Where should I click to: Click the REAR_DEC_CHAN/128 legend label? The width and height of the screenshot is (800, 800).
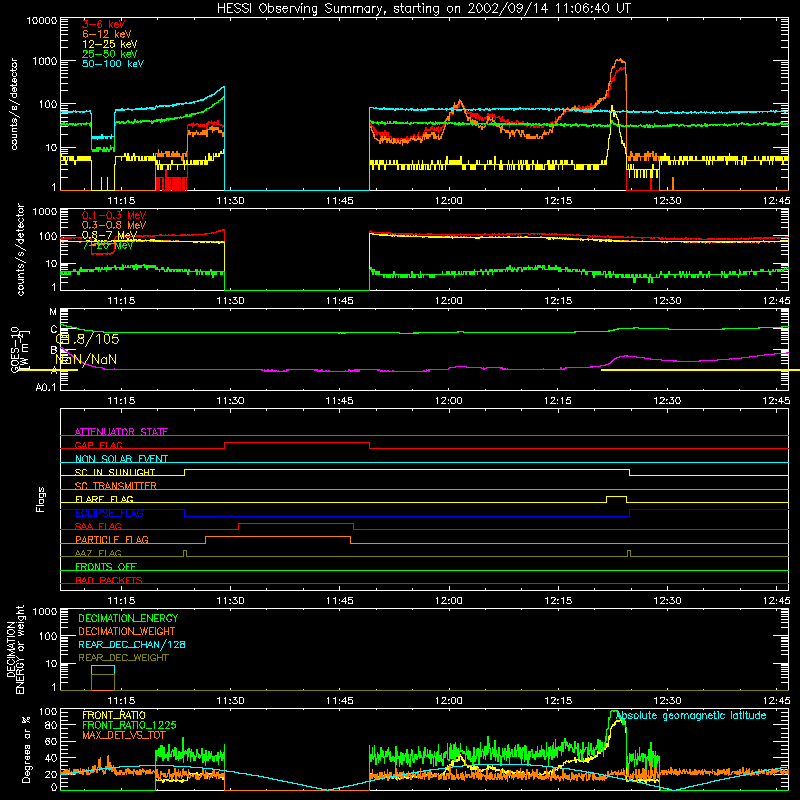(x=132, y=644)
